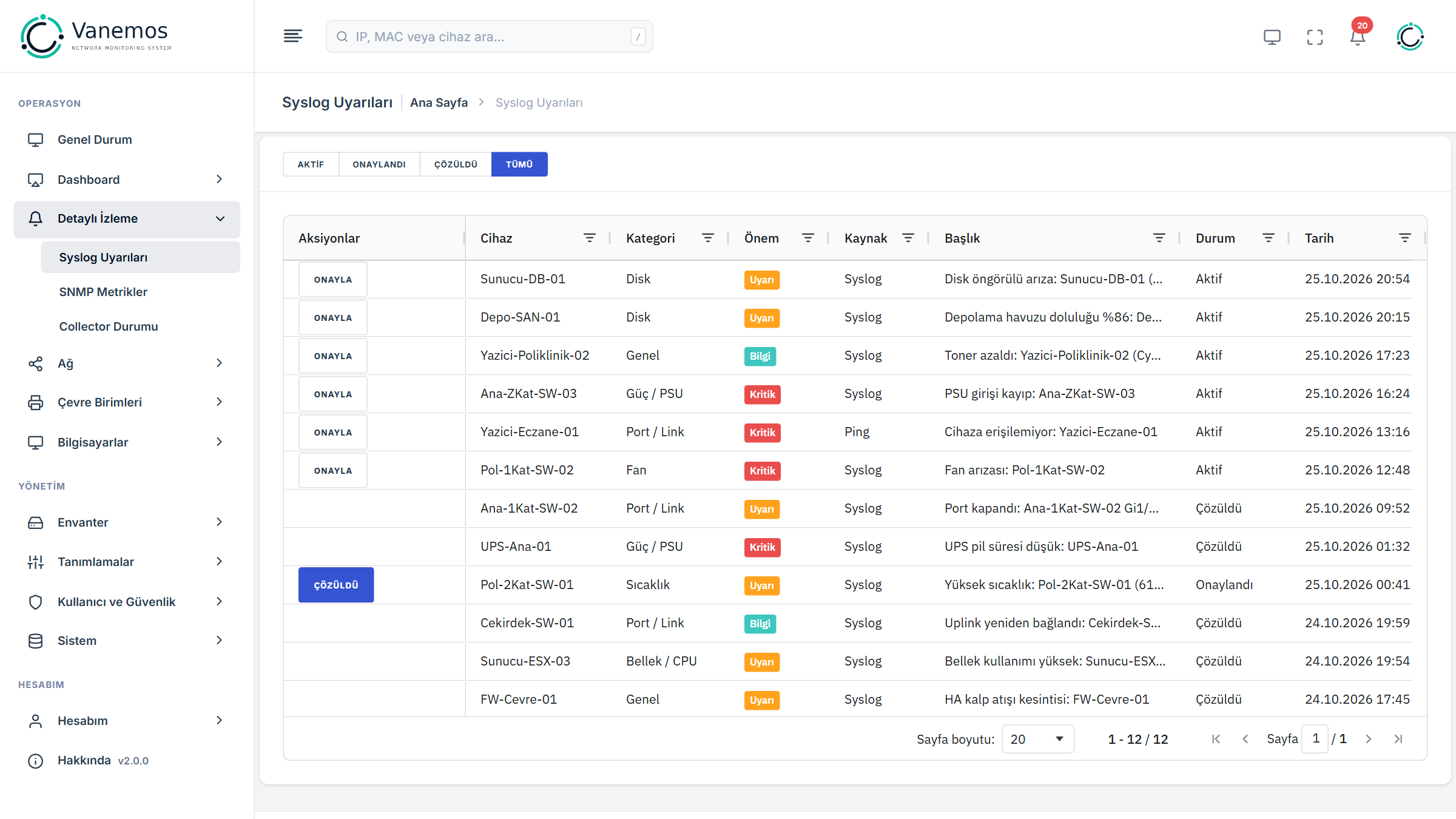Expand the Dashboard sidebar menu
This screenshot has height=819, width=1456.
[127, 180]
